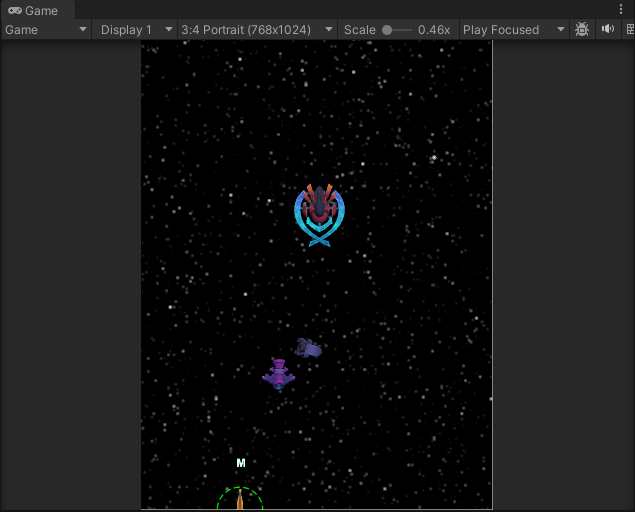Click the bug-shaped debug icon in the toolbar

pos(582,30)
